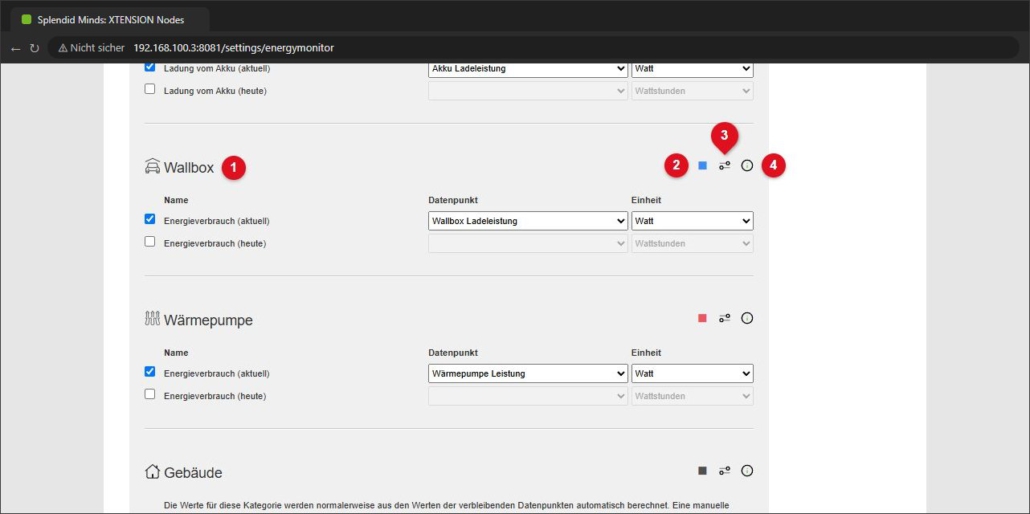Enable Ladung vom Akku (heute)
The image size is (1030, 514).
(150, 89)
